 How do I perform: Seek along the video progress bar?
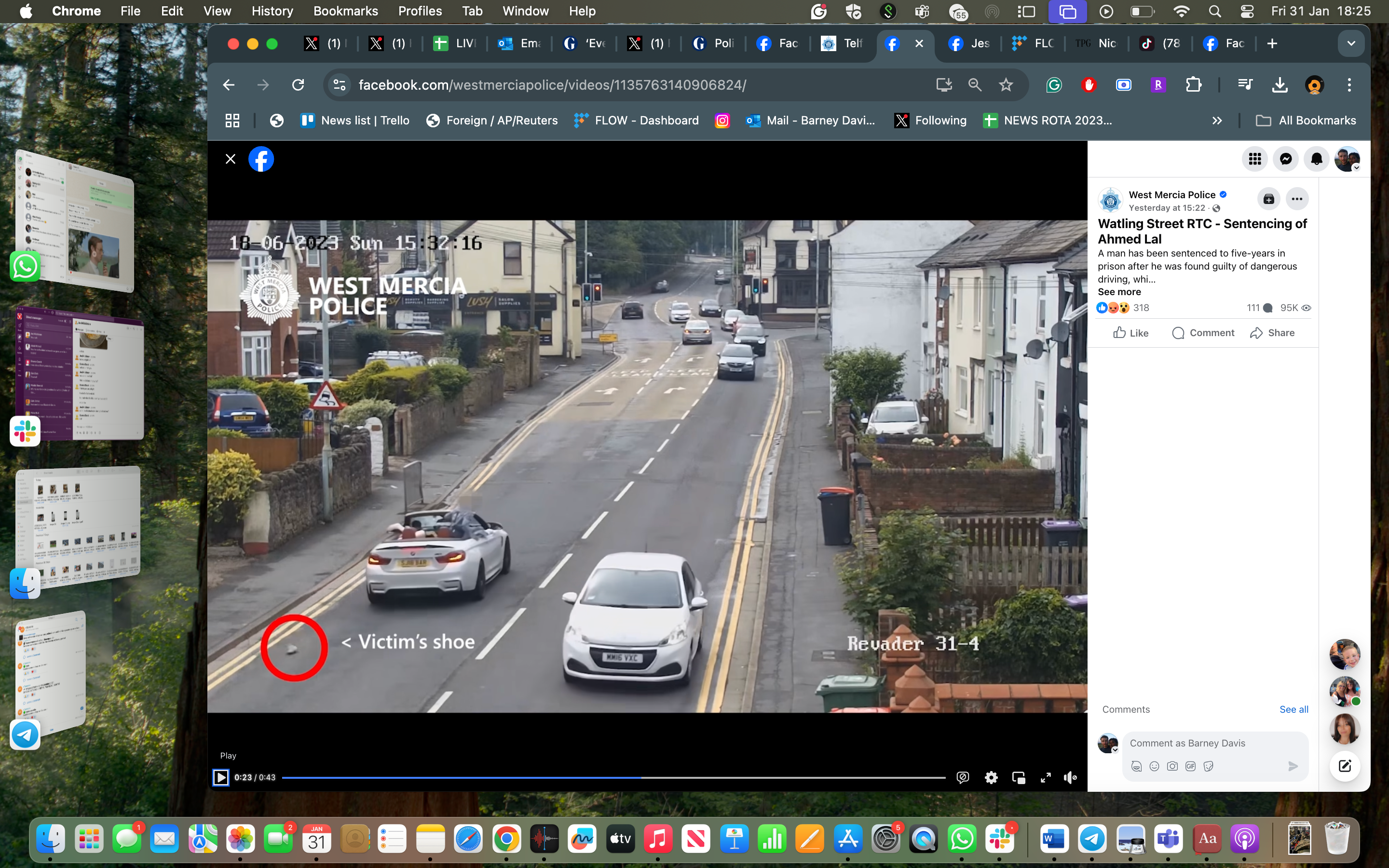point(613,777)
